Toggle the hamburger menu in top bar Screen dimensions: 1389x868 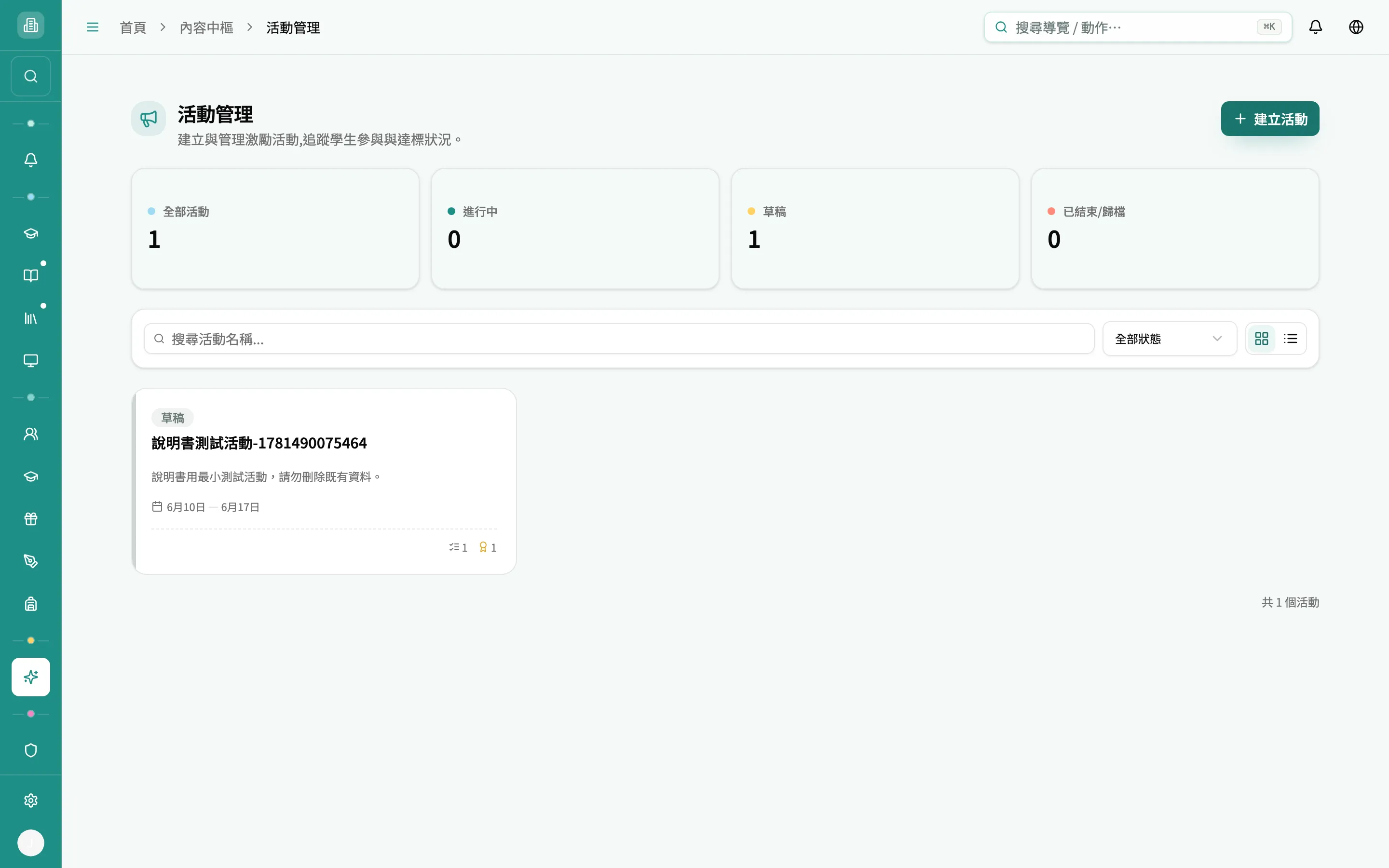(93, 27)
